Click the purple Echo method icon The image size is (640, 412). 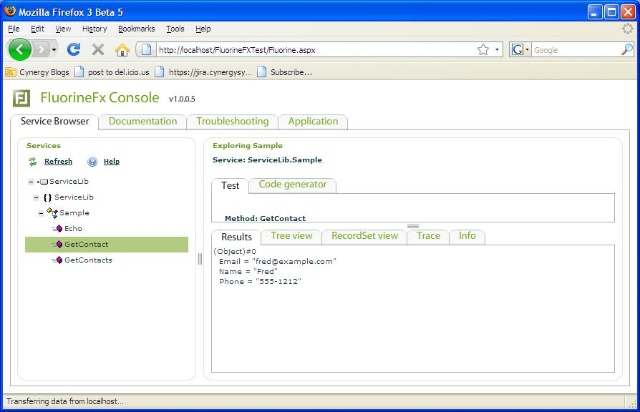pyautogui.click(x=58, y=229)
